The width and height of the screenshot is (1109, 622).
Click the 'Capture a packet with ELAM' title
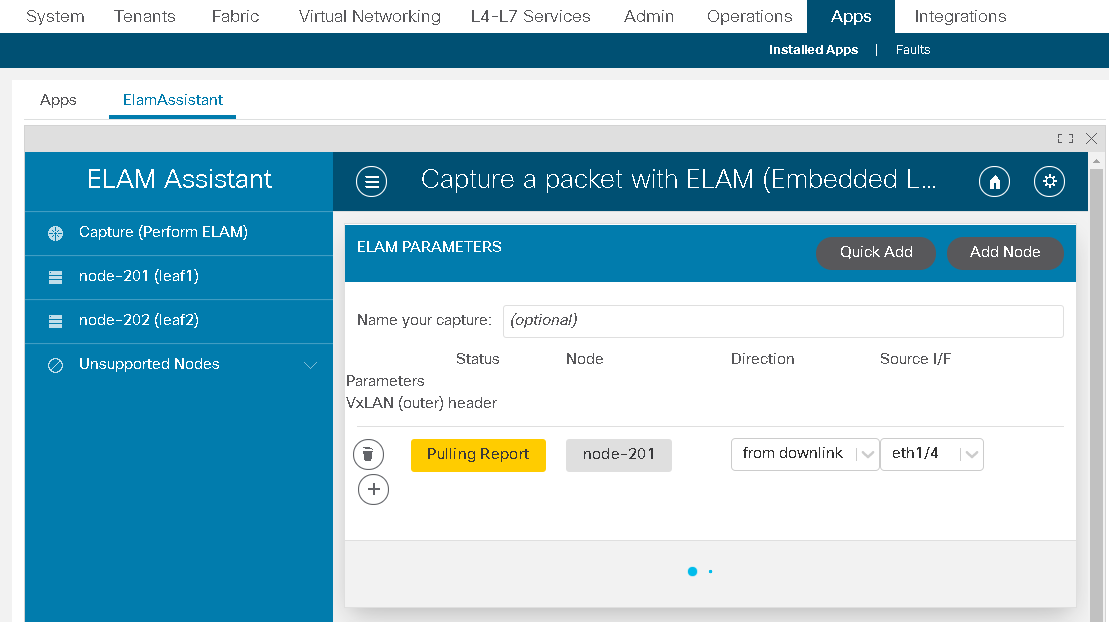coord(678,180)
